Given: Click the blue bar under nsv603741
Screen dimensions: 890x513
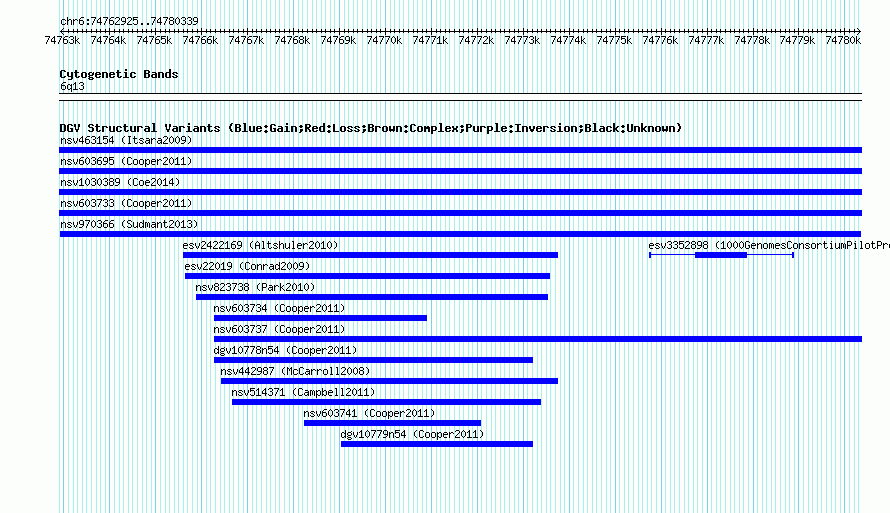Looking at the screenshot, I should (x=392, y=423).
